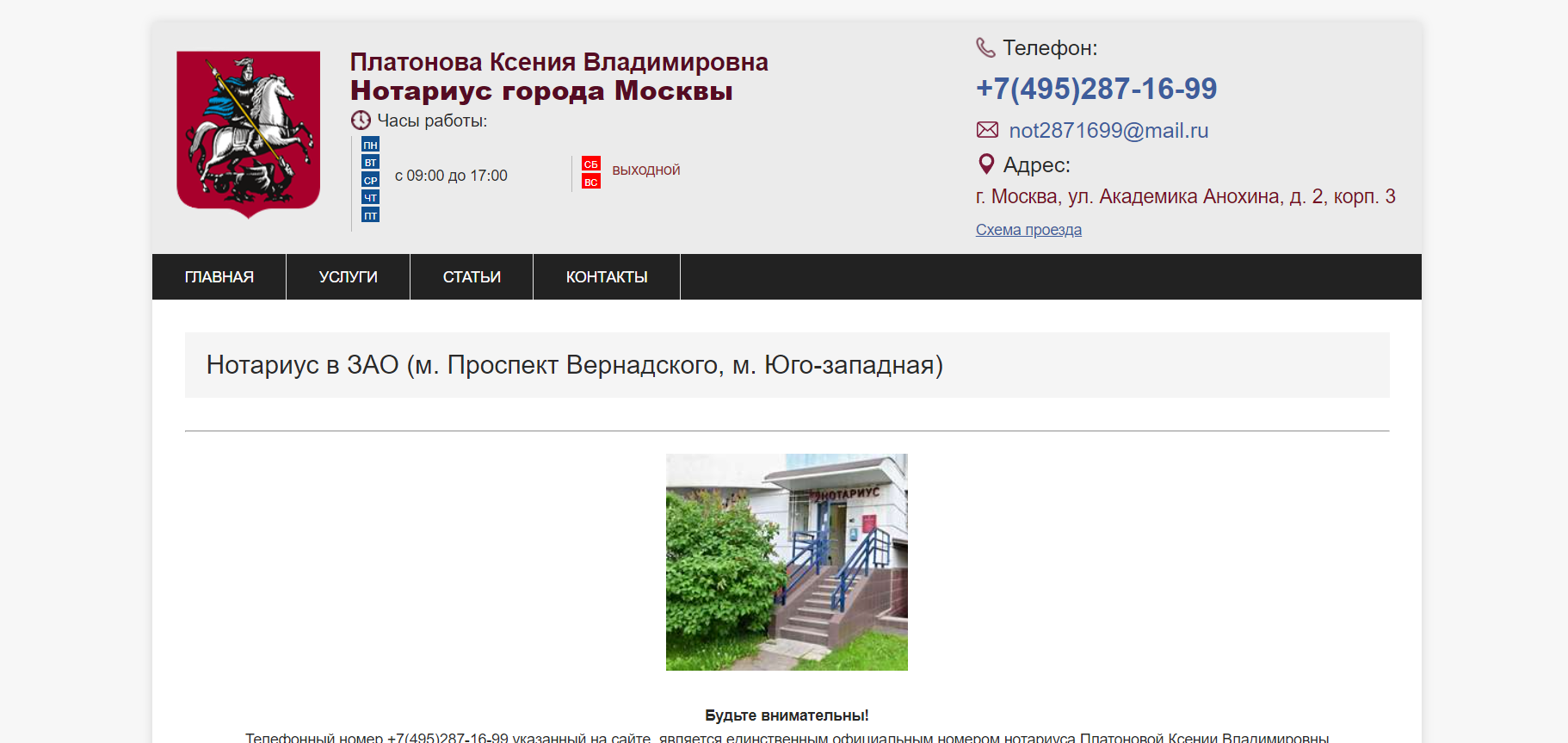Click the clock icon by Часы работы
The height and width of the screenshot is (743, 1568).
361,121
